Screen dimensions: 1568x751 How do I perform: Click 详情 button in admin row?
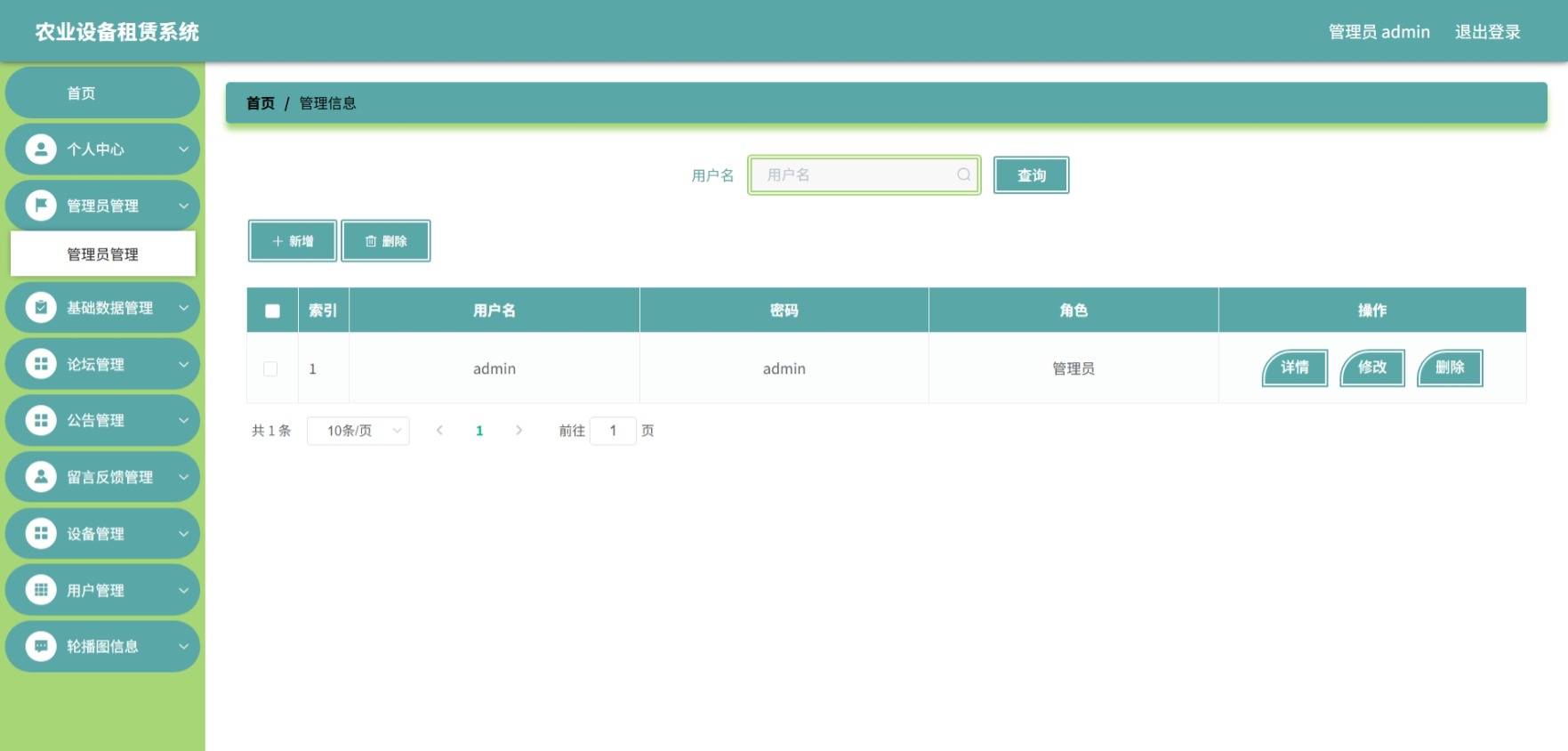point(1295,367)
